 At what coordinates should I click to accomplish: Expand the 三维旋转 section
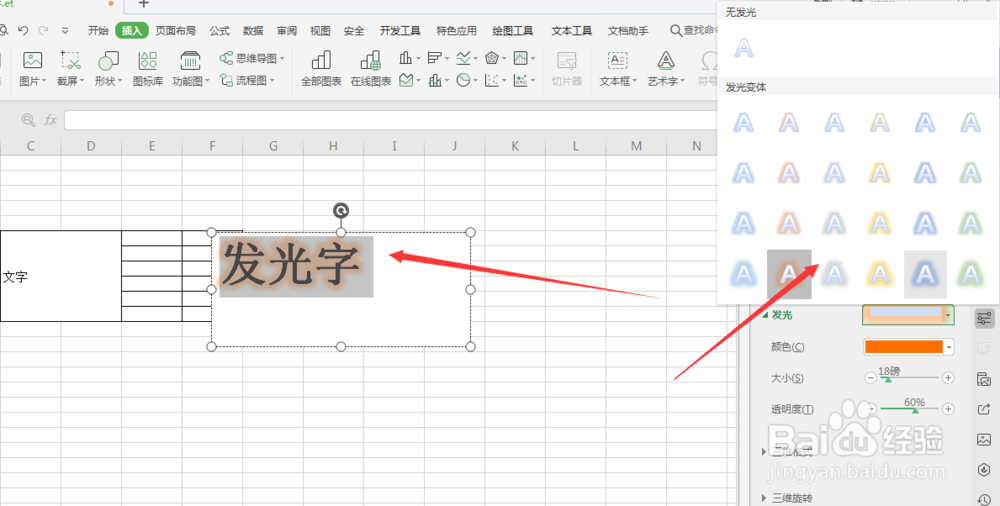[764, 498]
